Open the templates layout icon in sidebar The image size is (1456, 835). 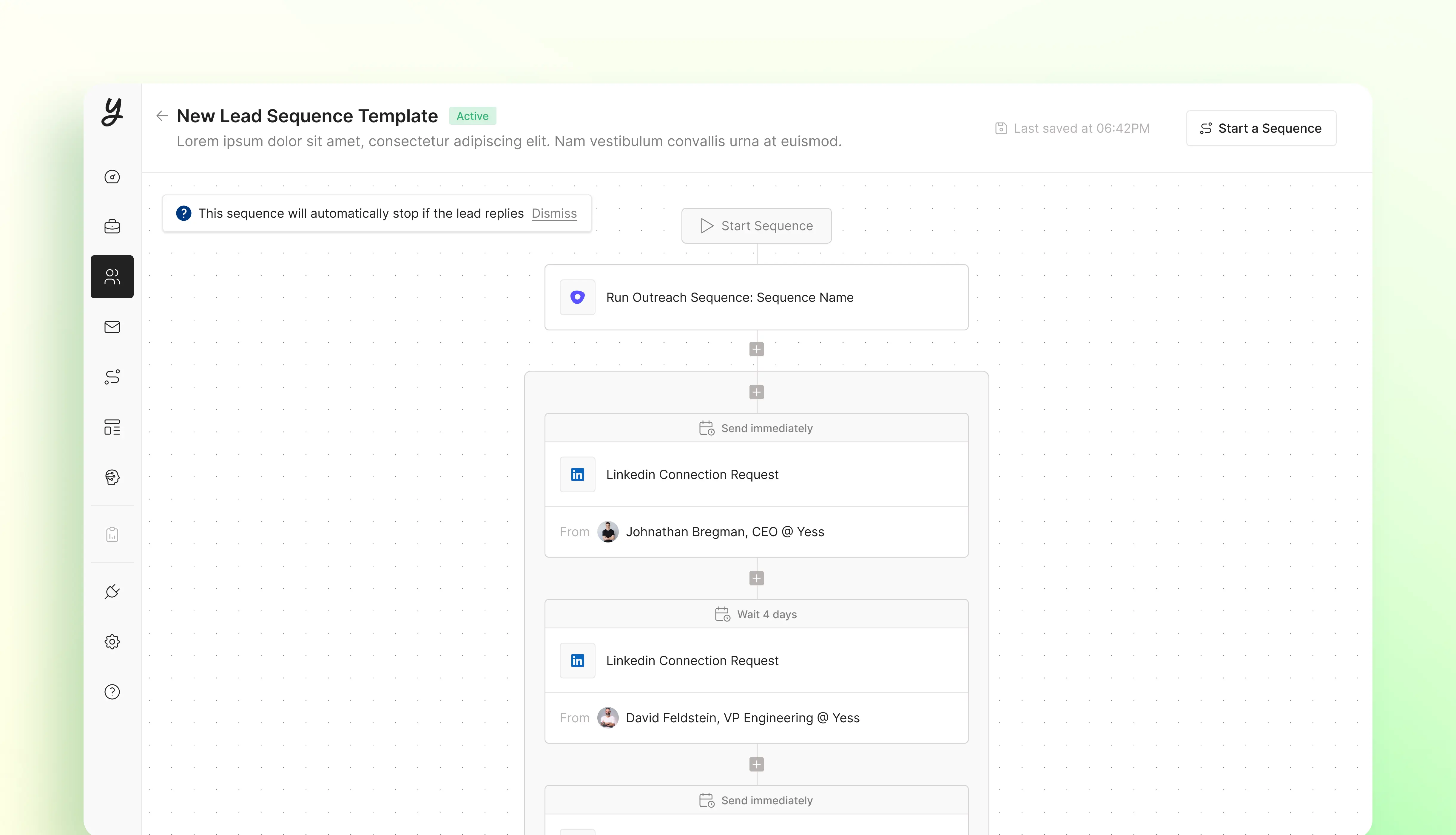(112, 427)
